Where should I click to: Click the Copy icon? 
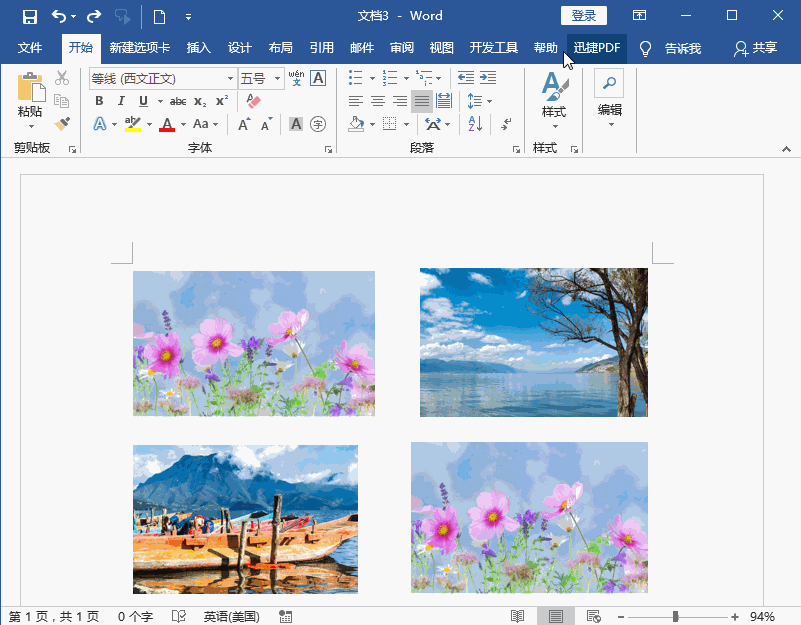tap(62, 101)
